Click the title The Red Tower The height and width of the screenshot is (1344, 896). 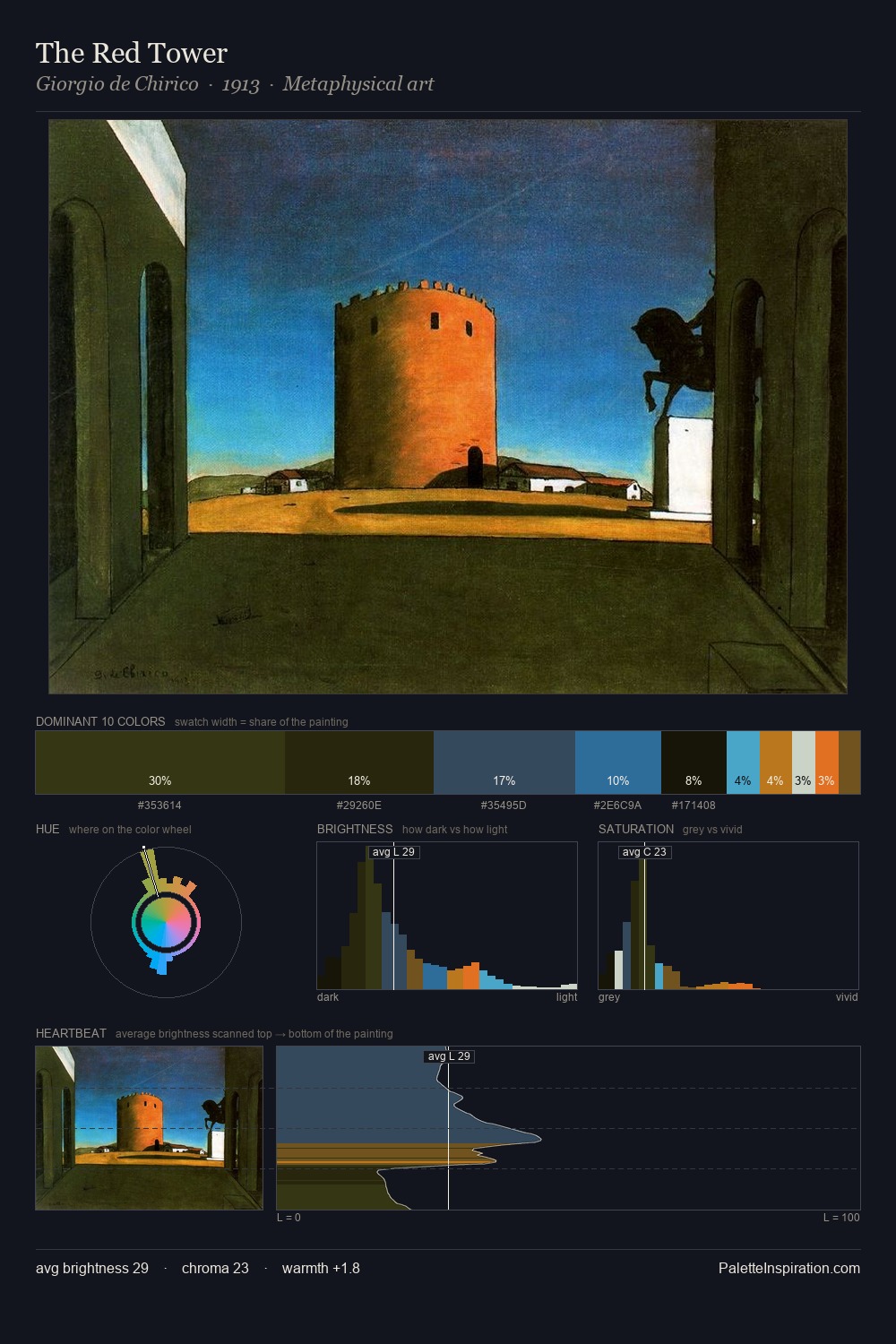coord(132,53)
